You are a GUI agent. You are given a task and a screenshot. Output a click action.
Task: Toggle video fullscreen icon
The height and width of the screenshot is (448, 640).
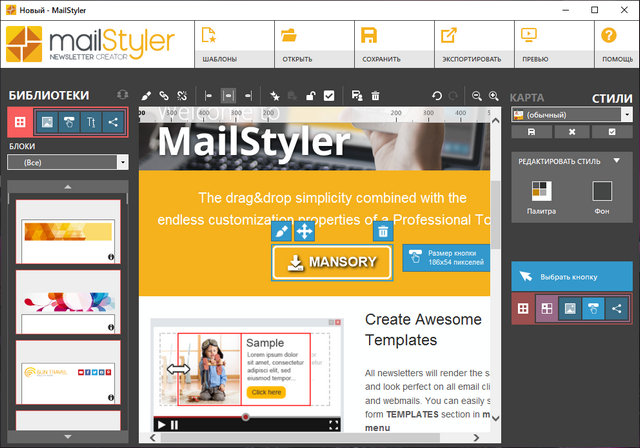(x=333, y=425)
